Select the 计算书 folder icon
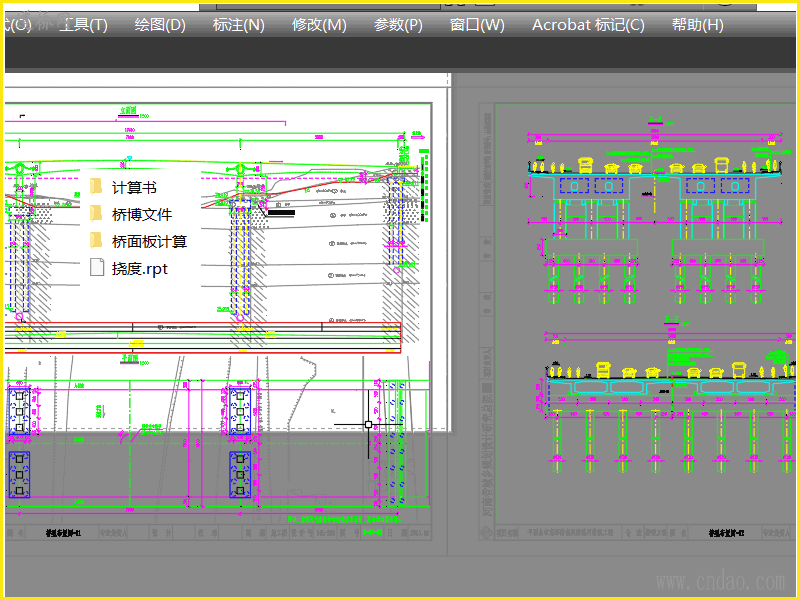This screenshot has height=600, width=800. [x=96, y=187]
